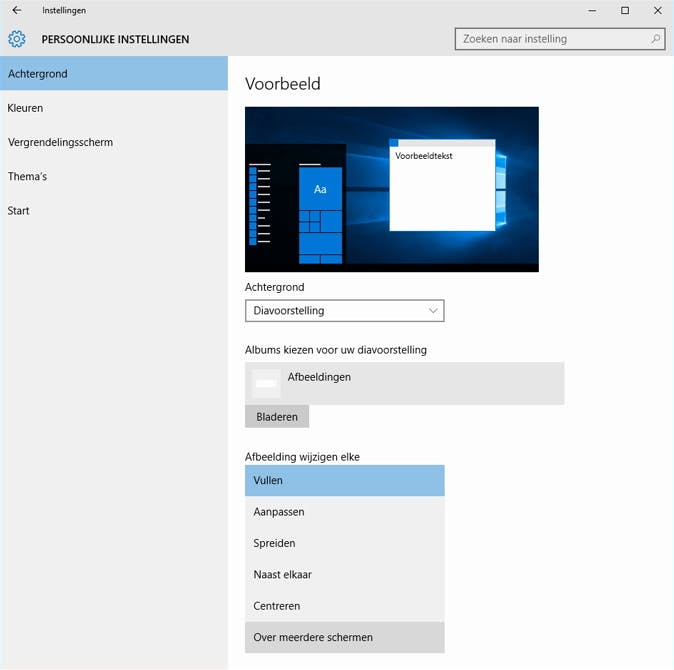Go back using the arrow icon
Screen dimensions: 674x670
(17, 10)
